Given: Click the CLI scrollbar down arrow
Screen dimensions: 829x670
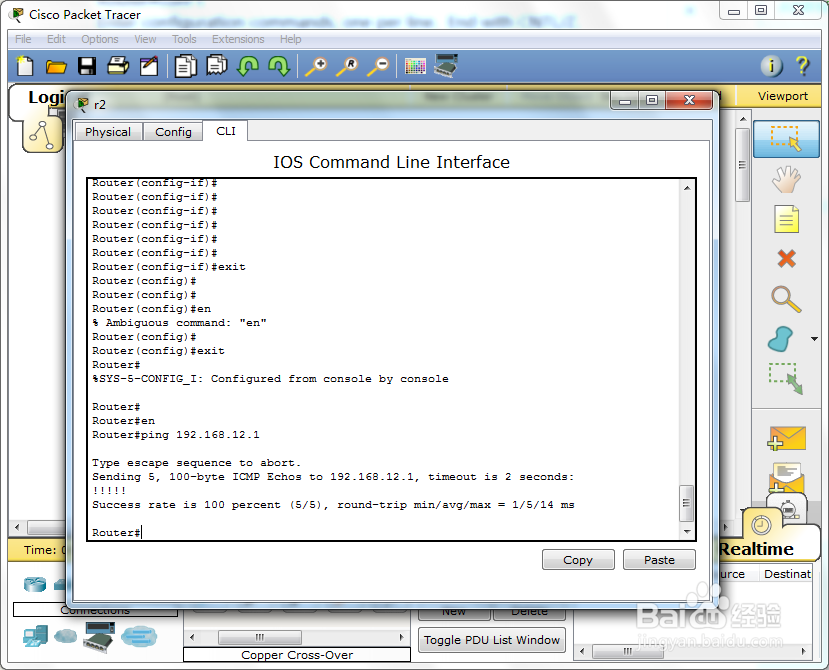Looking at the screenshot, I should click(x=687, y=531).
